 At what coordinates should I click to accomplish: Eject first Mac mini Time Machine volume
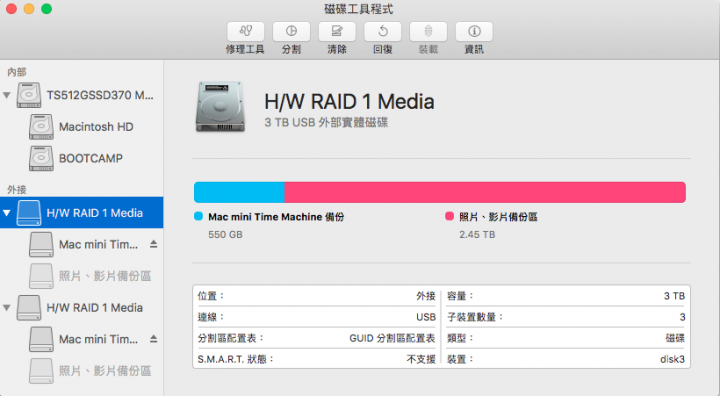click(154, 244)
